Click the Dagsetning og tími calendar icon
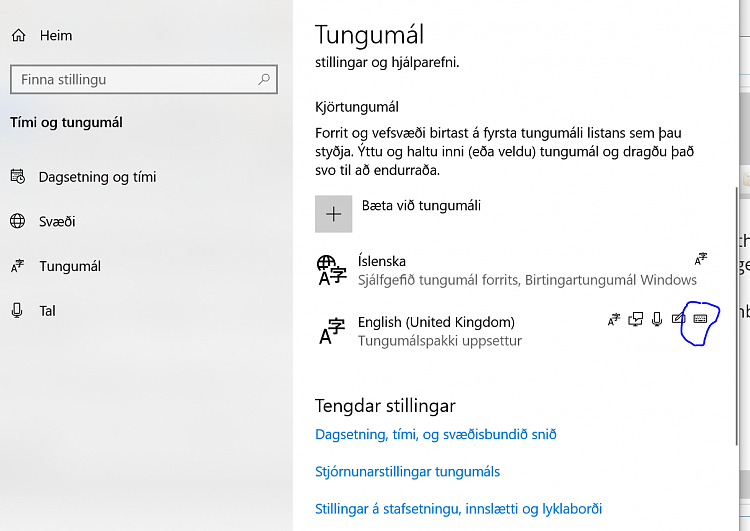 click(x=18, y=177)
